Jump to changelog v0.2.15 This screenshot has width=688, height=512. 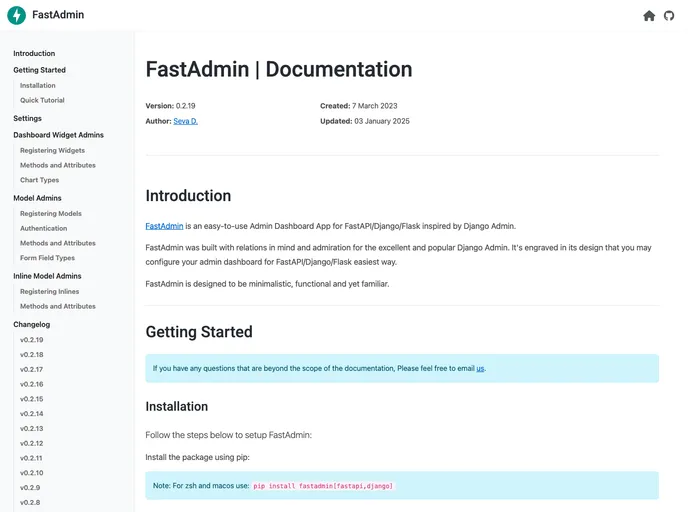[32, 399]
